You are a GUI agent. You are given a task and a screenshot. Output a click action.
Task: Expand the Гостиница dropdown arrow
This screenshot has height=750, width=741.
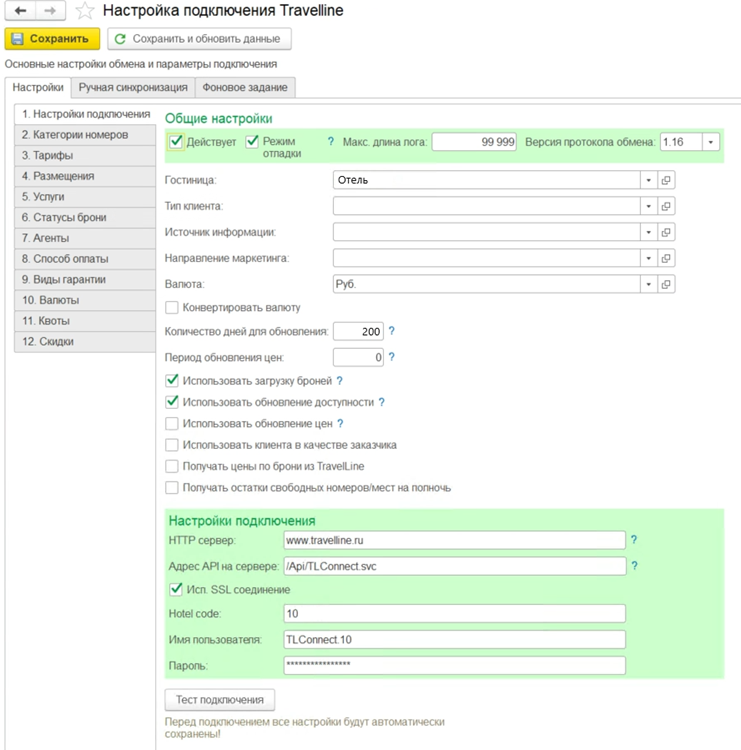[649, 180]
